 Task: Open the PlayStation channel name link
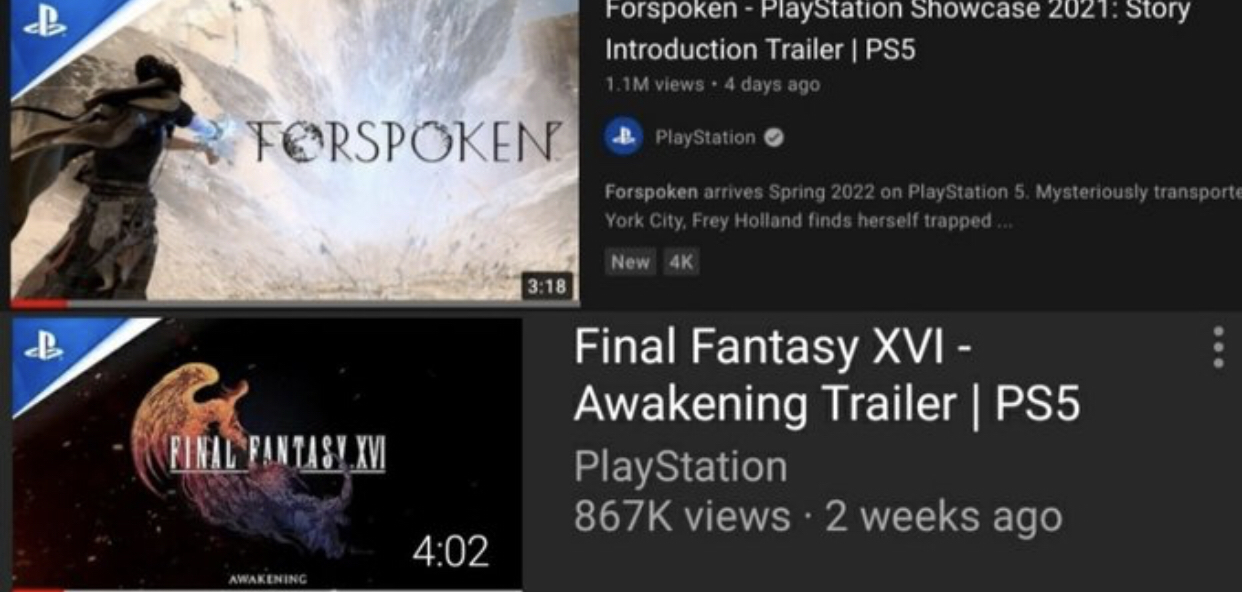(705, 138)
